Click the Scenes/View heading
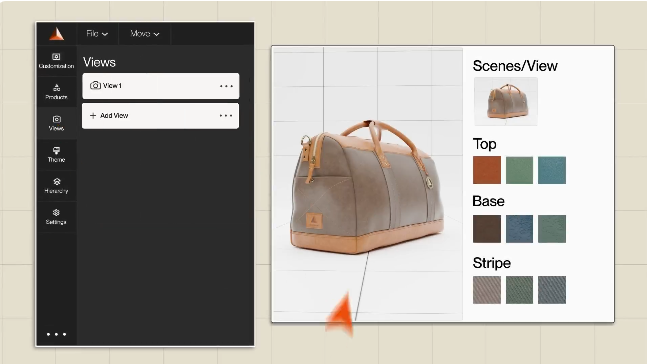The height and width of the screenshot is (364, 647). point(515,66)
